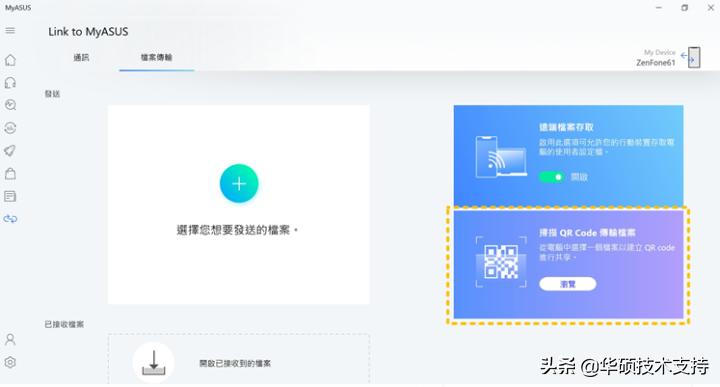Click the QR code scan illustration
Viewport: 720px width, 387px height.
501,262
